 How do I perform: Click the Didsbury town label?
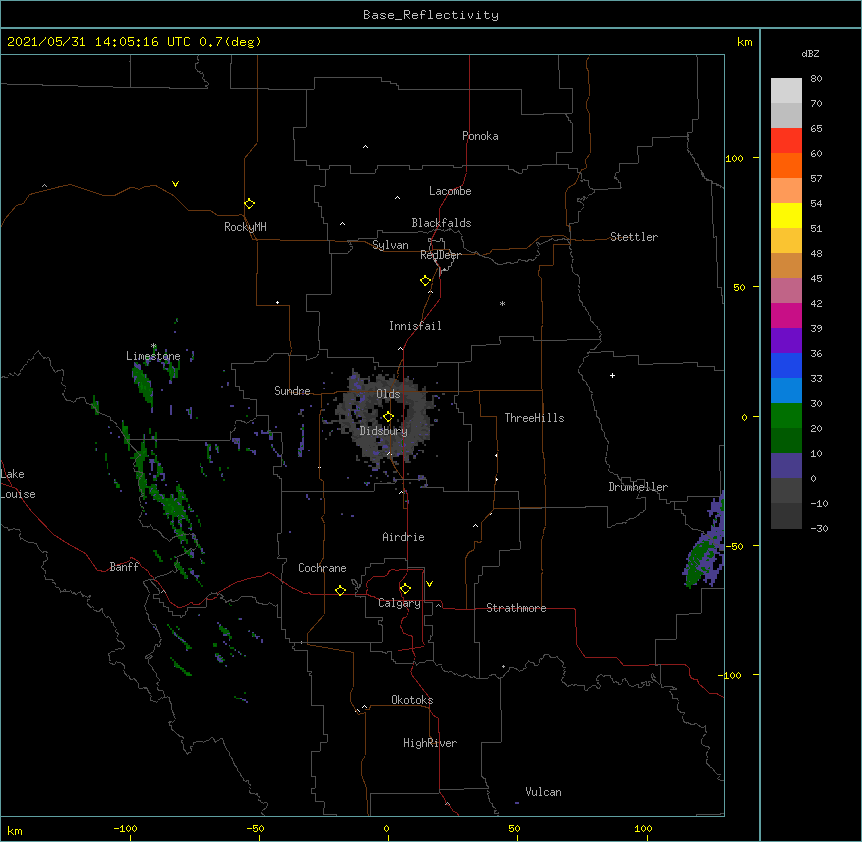coord(383,431)
